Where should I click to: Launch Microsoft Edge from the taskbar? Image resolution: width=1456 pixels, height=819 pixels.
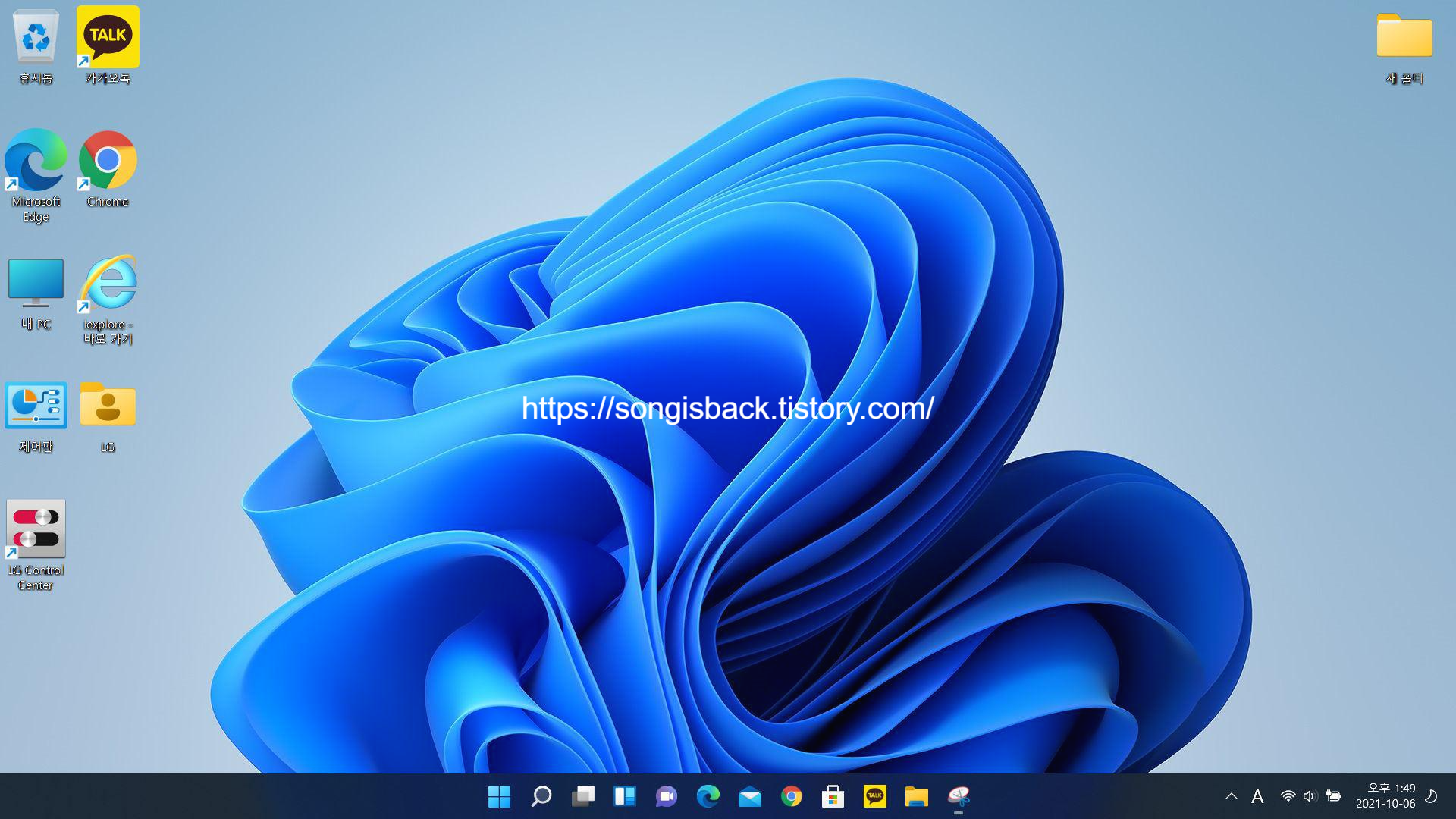point(708,796)
